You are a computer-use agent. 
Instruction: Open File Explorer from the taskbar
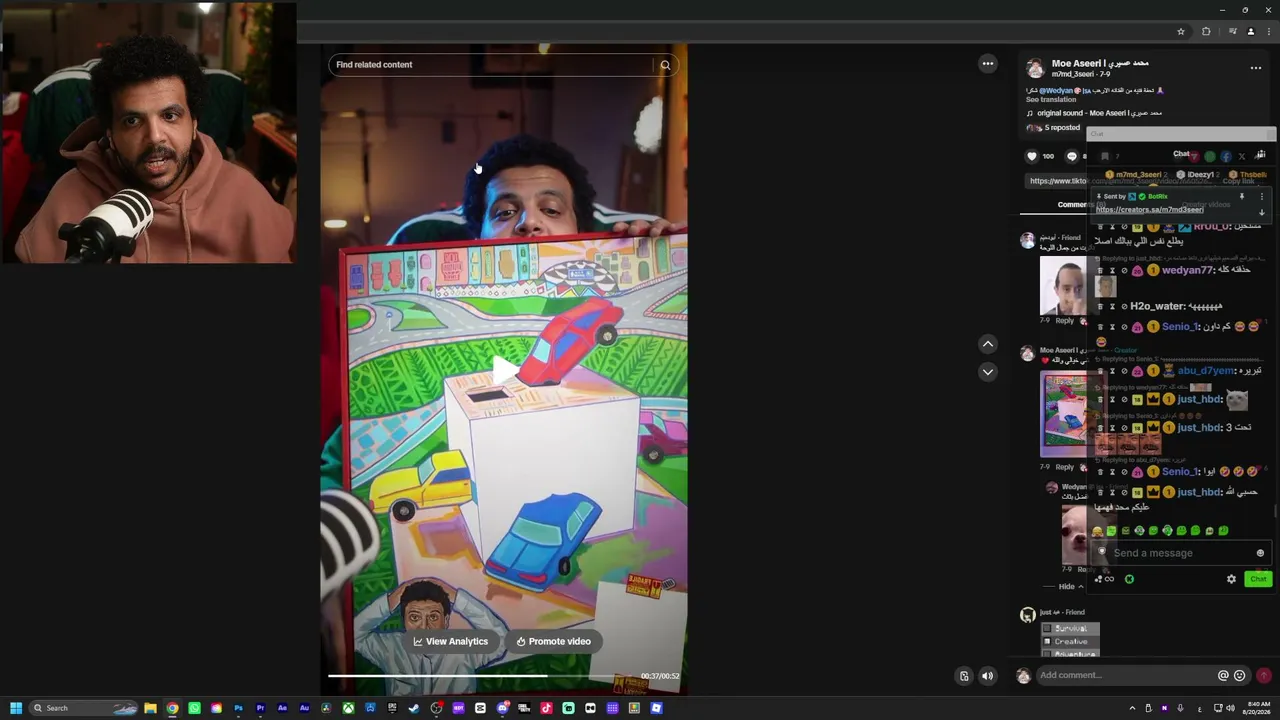coord(150,708)
